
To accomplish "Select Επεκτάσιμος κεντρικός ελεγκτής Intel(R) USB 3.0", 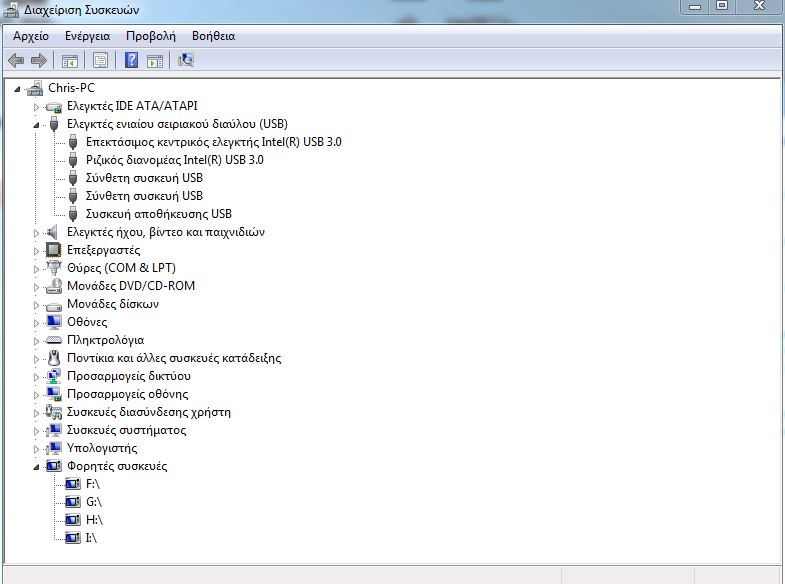I will click(x=214, y=142).
